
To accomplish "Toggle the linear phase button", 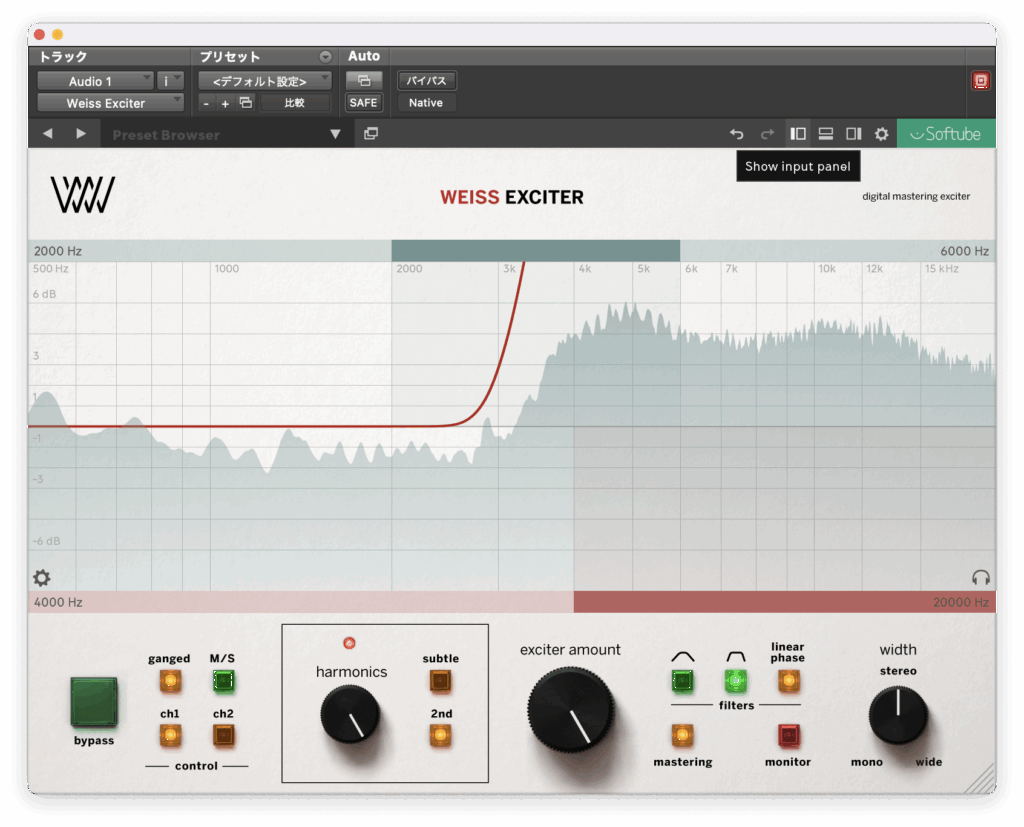I will [789, 681].
